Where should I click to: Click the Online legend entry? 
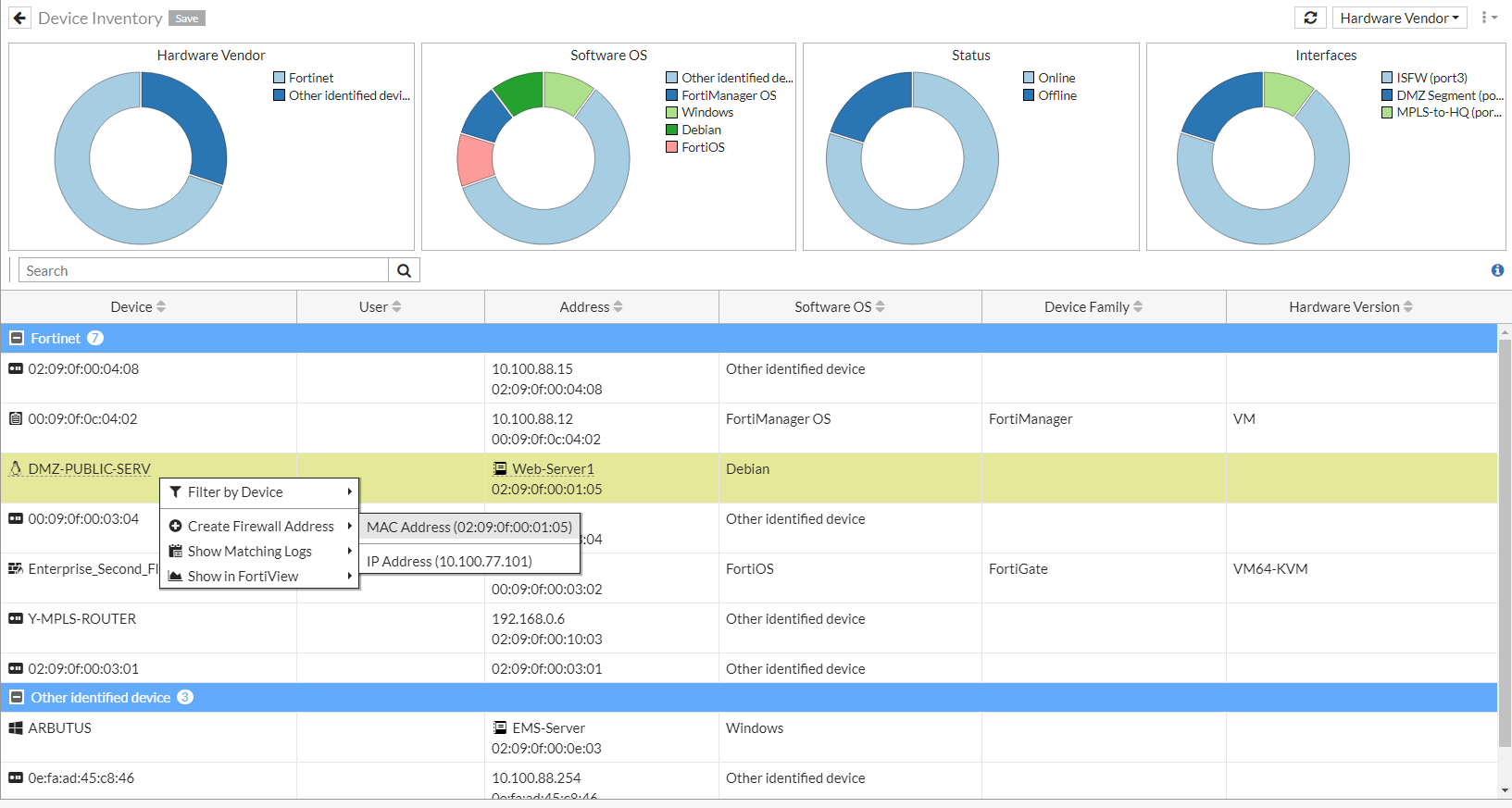click(x=1049, y=78)
